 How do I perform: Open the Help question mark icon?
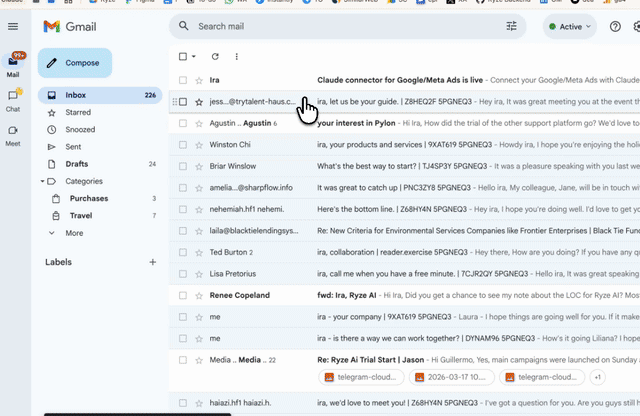(615, 27)
